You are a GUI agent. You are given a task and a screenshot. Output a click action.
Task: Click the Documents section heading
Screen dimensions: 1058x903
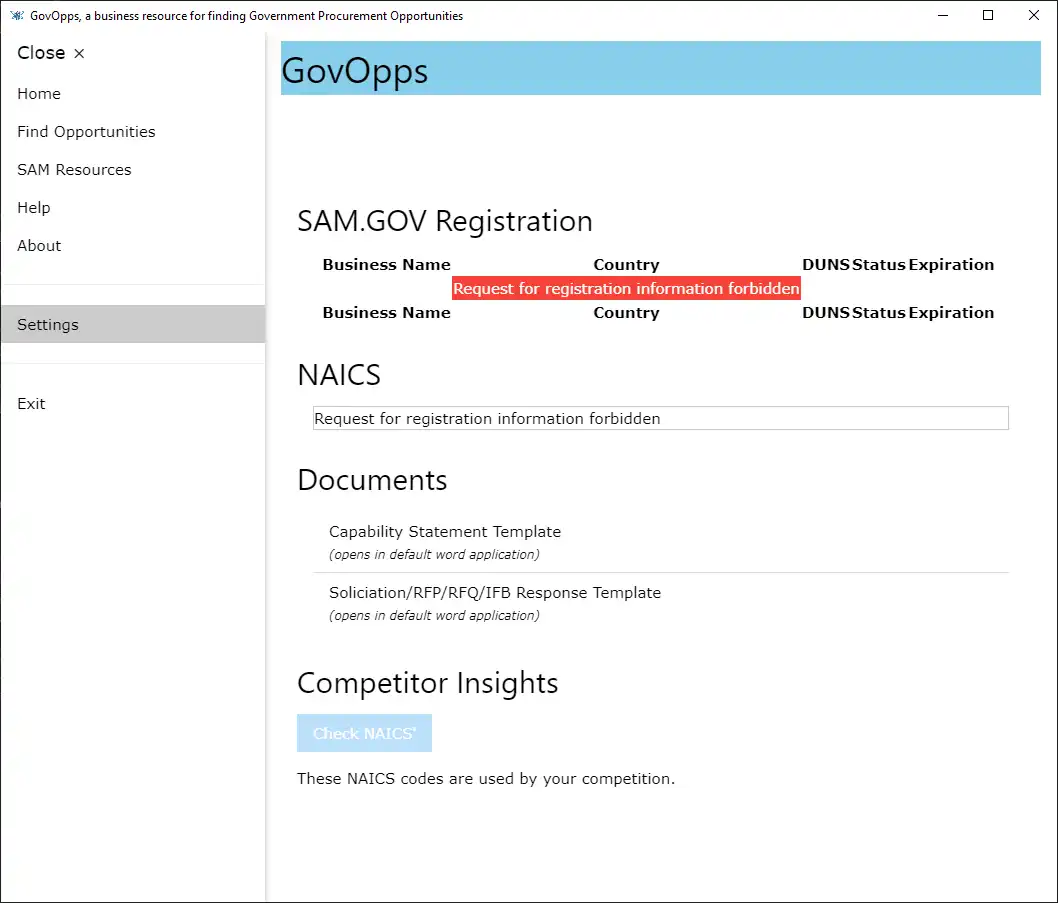tap(372, 480)
